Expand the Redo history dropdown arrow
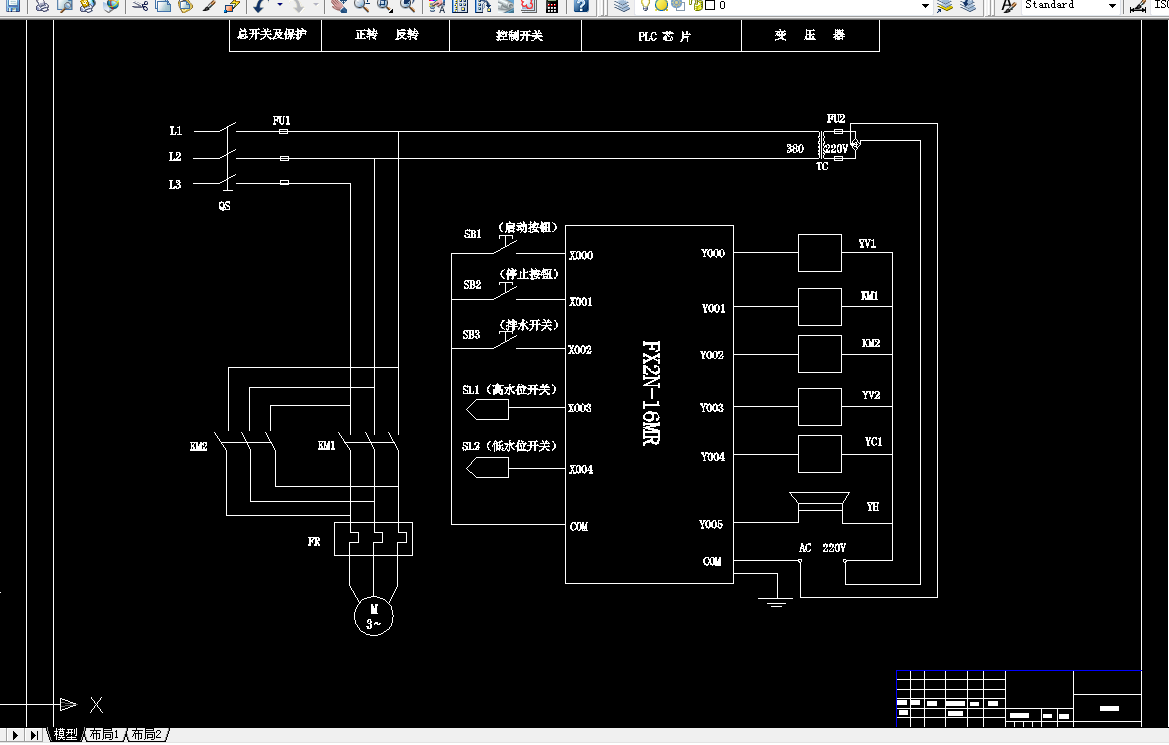1169x745 pixels. [315, 5]
